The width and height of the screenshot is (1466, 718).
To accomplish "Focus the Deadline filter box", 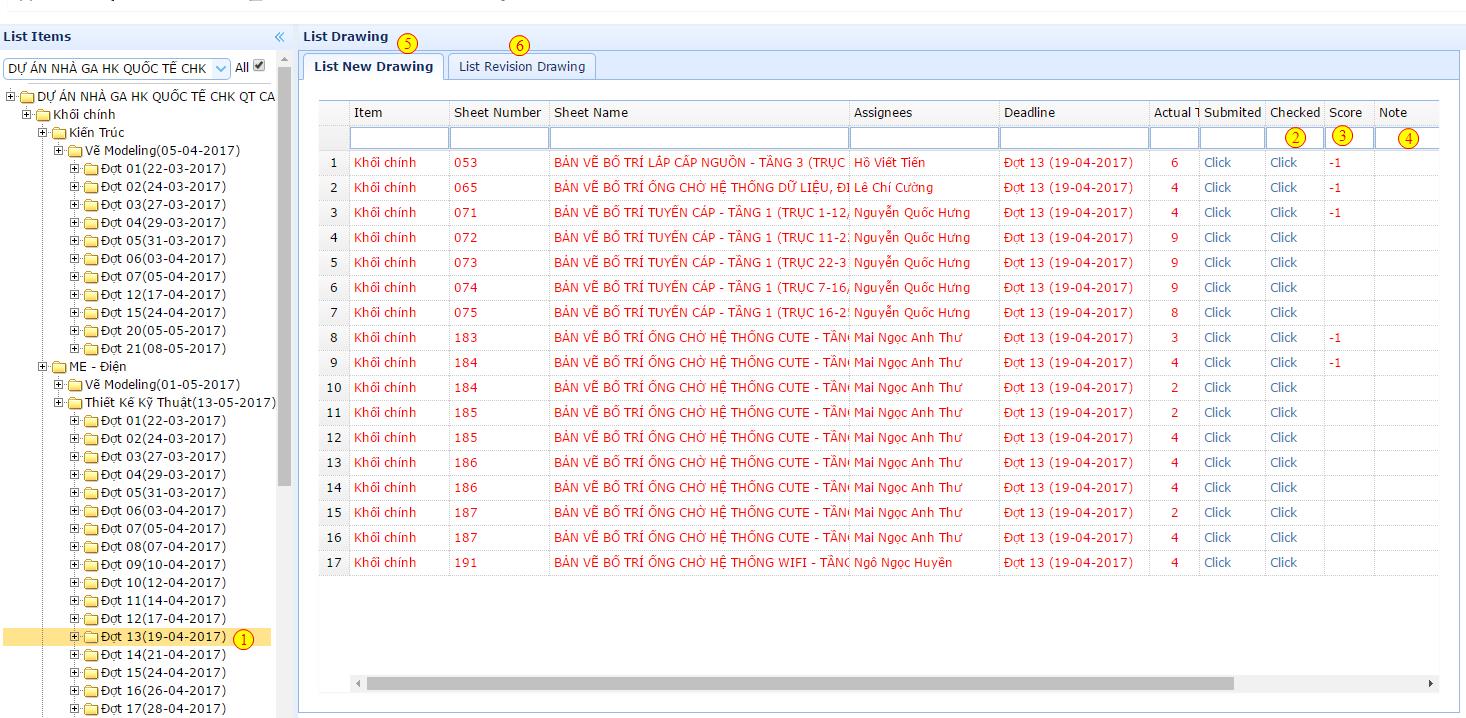I will point(1074,138).
